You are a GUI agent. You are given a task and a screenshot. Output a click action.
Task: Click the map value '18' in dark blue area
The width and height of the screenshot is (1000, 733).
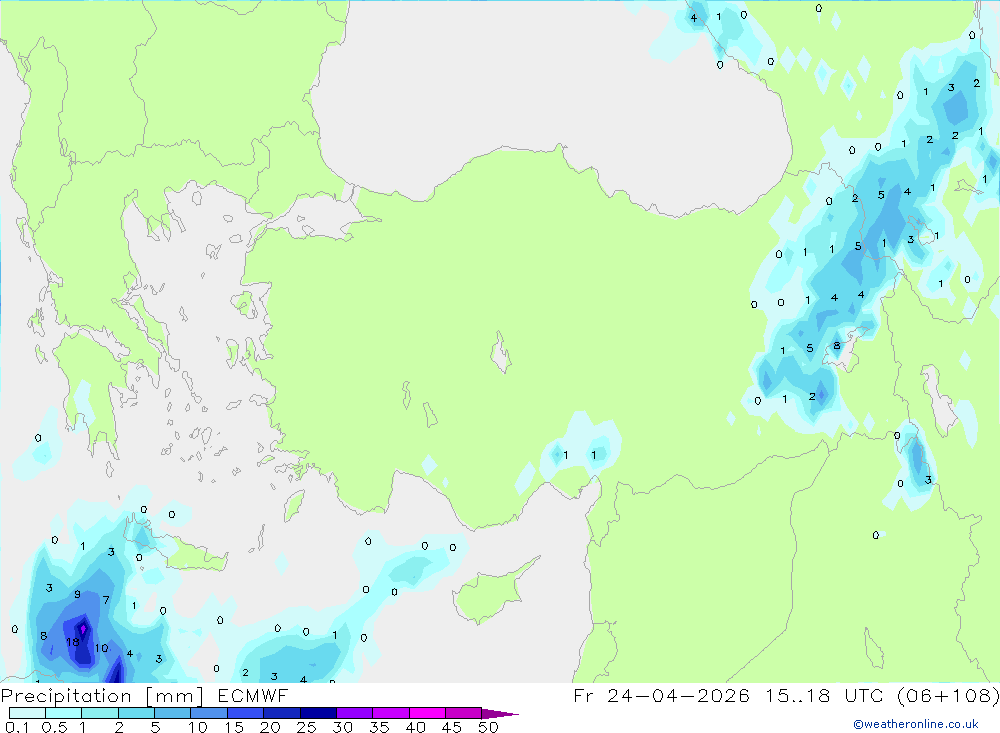73,642
